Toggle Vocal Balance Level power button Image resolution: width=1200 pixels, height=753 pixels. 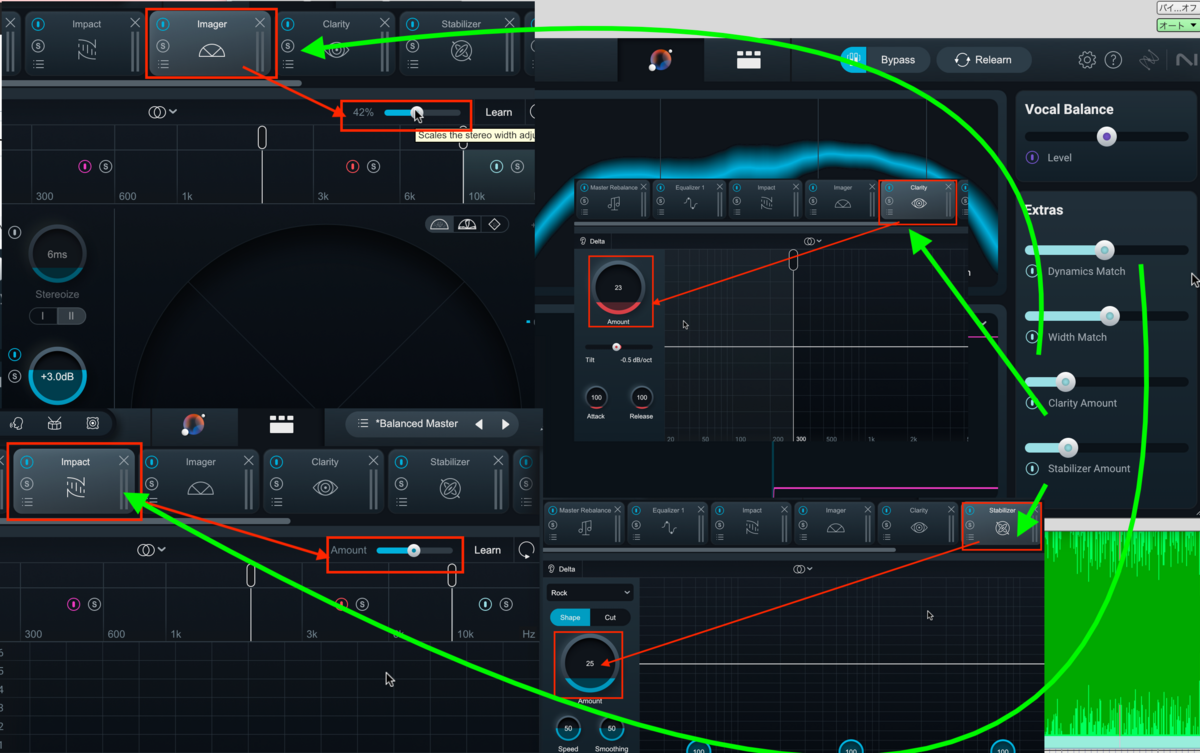1032,157
